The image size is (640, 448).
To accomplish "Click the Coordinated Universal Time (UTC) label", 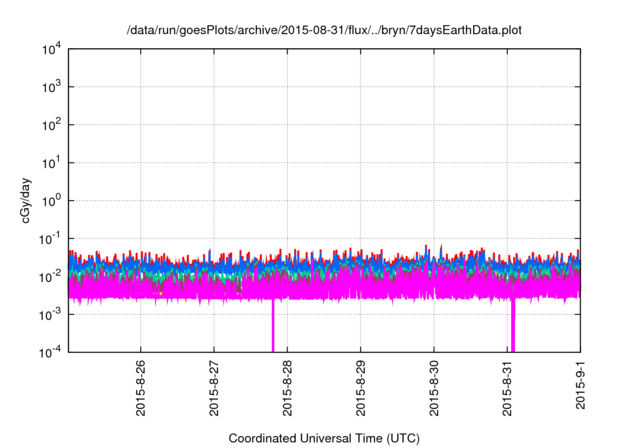I will click(324, 438).
